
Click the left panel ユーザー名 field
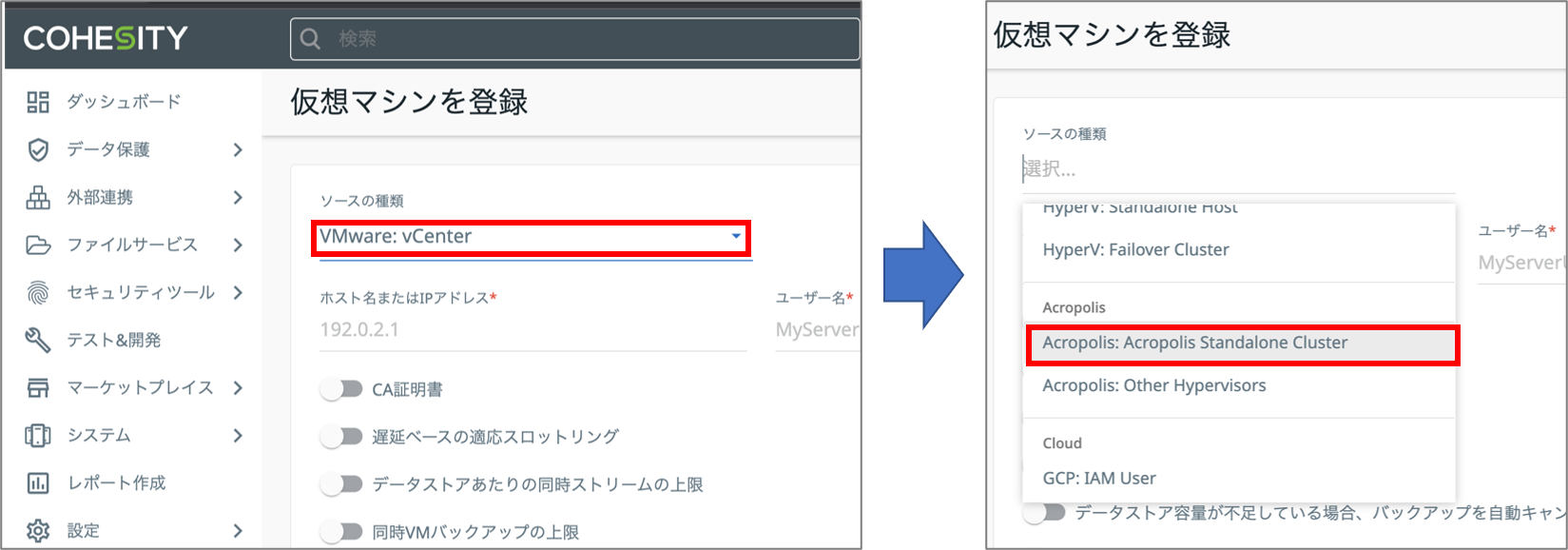818,330
